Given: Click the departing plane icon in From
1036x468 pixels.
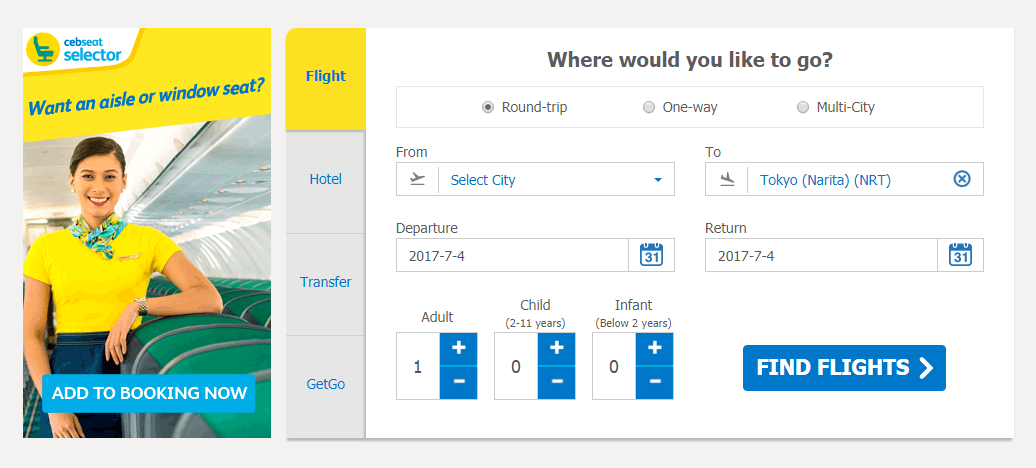Looking at the screenshot, I should click(x=417, y=180).
